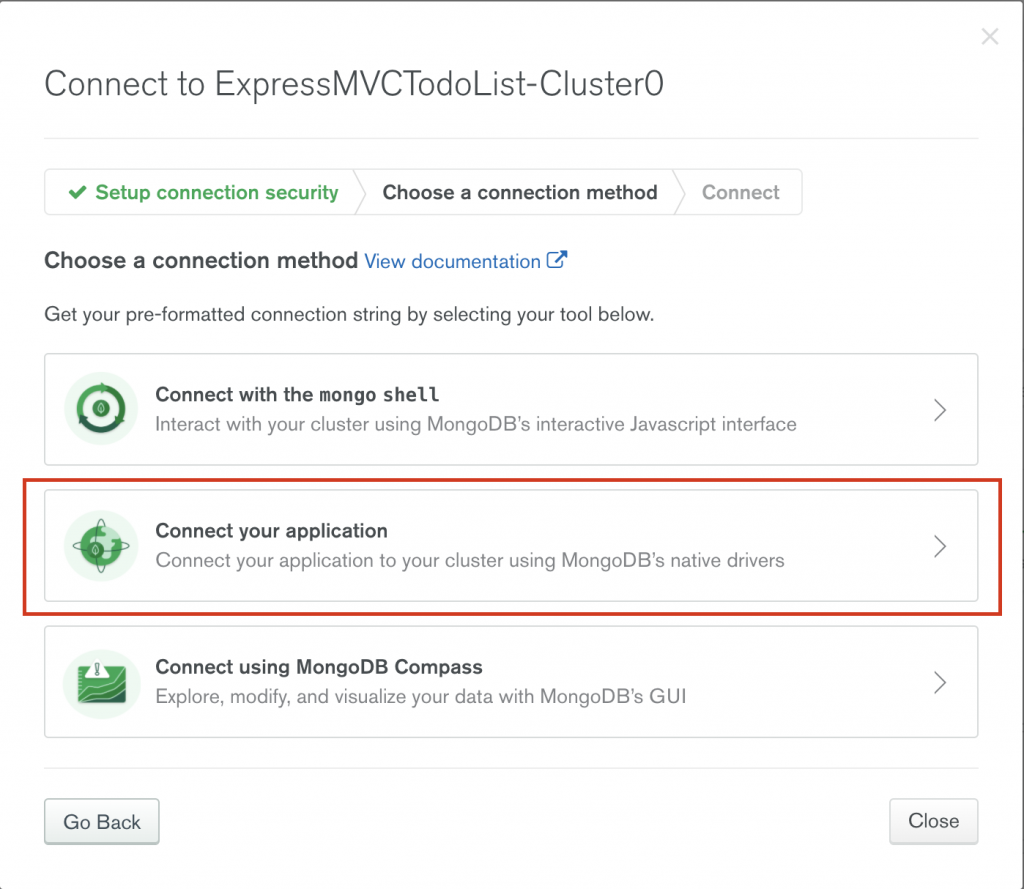The width and height of the screenshot is (1024, 889).
Task: Select the Choose a connection method step
Action: 520,193
